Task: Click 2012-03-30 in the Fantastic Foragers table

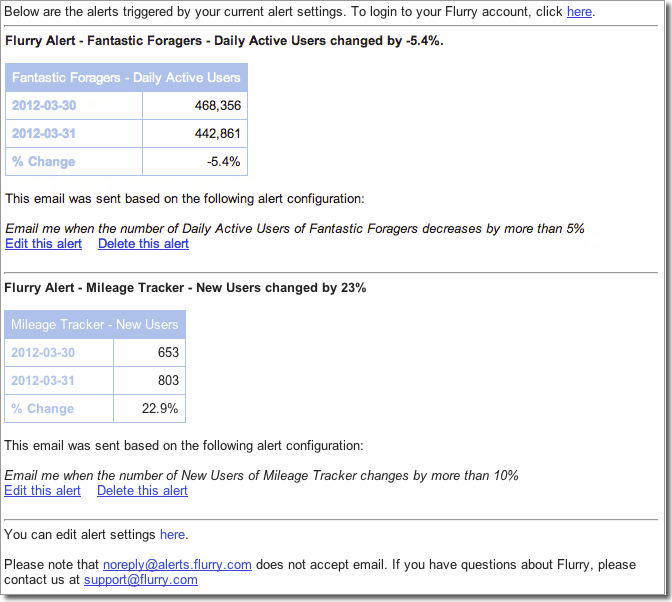Action: (44, 106)
